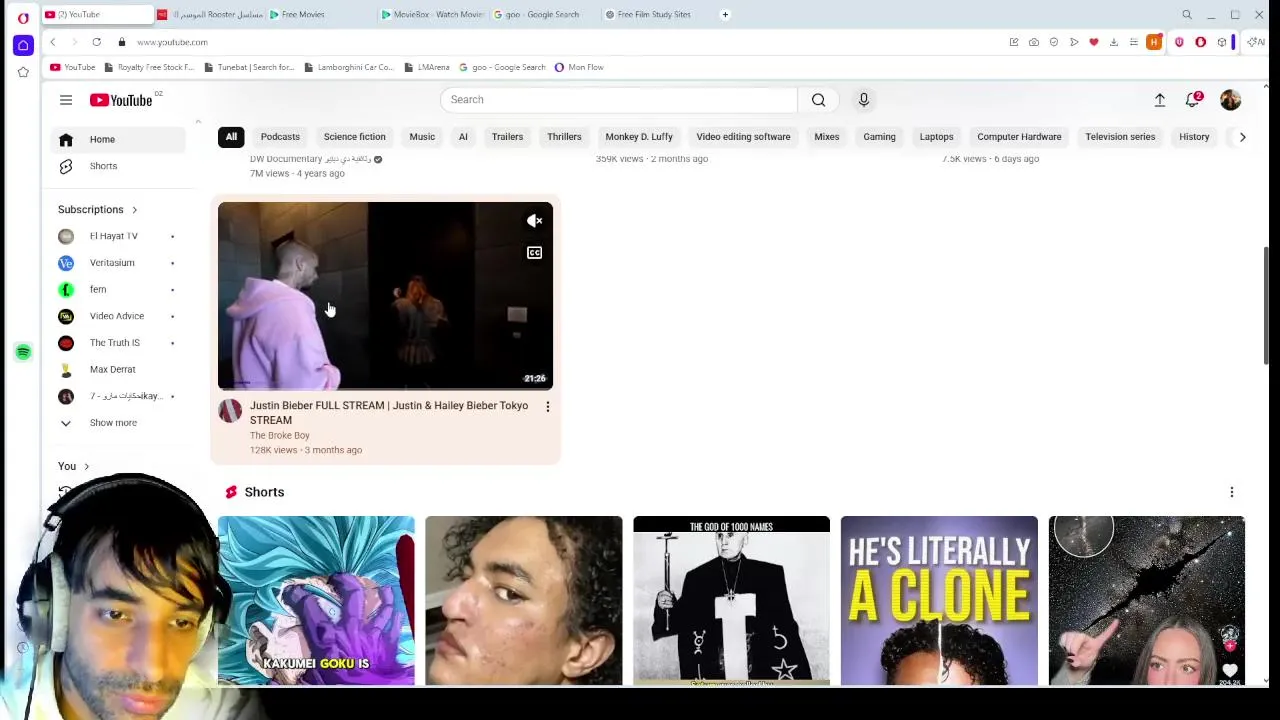Open THE GOD OF 1000 NAMES short
This screenshot has width=1280, height=720.
[x=731, y=600]
